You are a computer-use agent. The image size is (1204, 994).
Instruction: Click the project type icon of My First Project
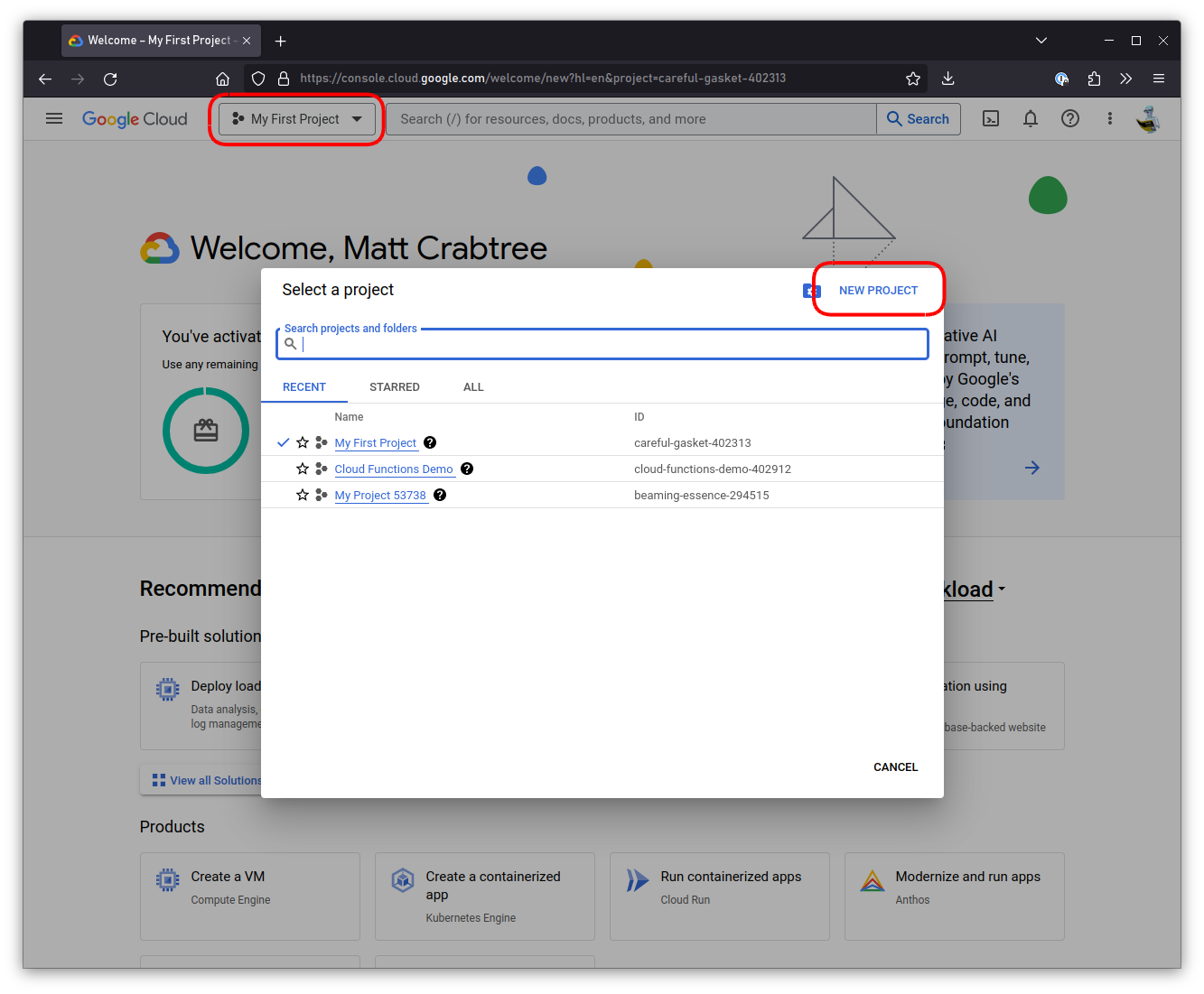click(322, 442)
